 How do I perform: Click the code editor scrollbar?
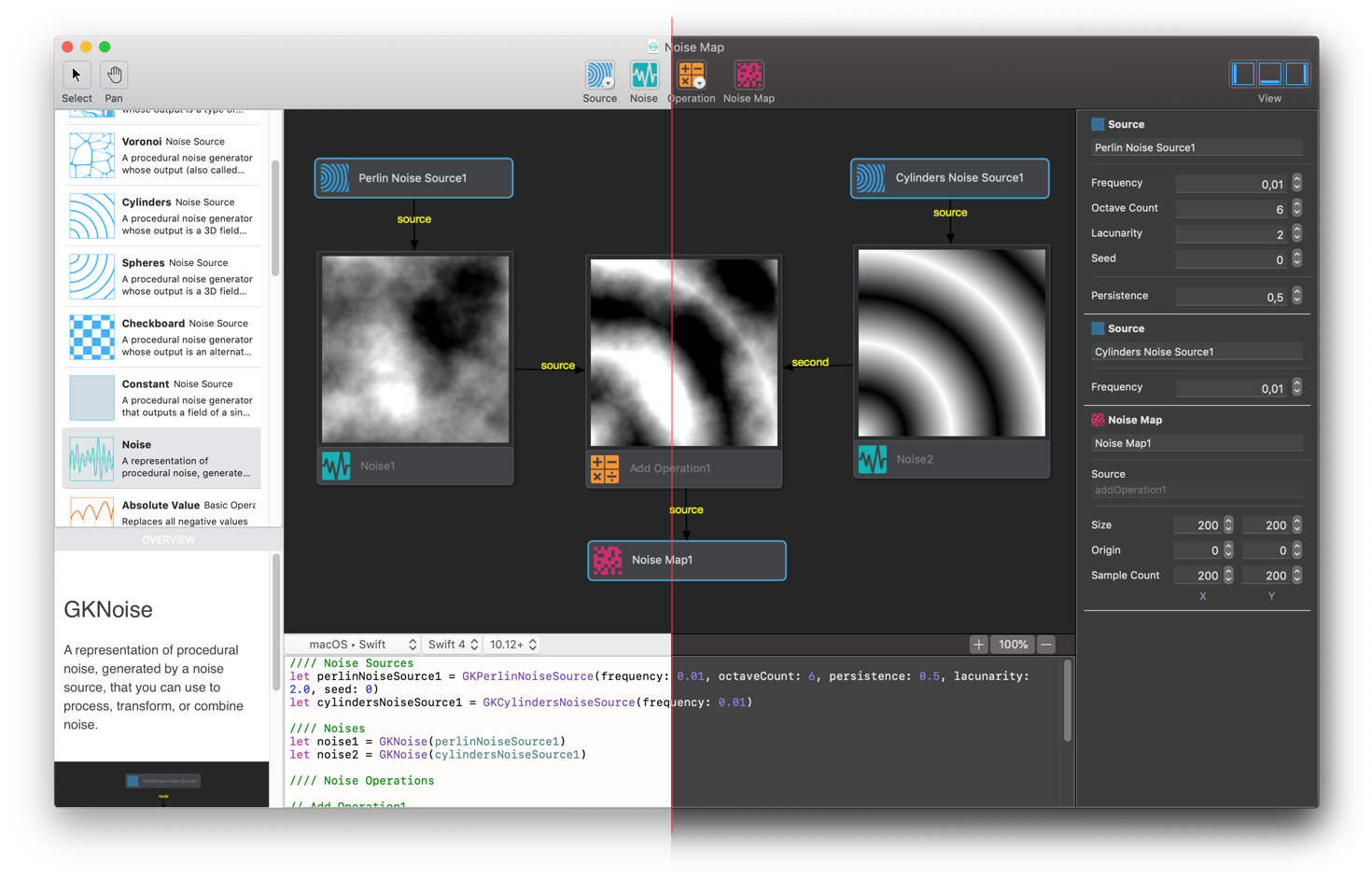tap(1067, 702)
